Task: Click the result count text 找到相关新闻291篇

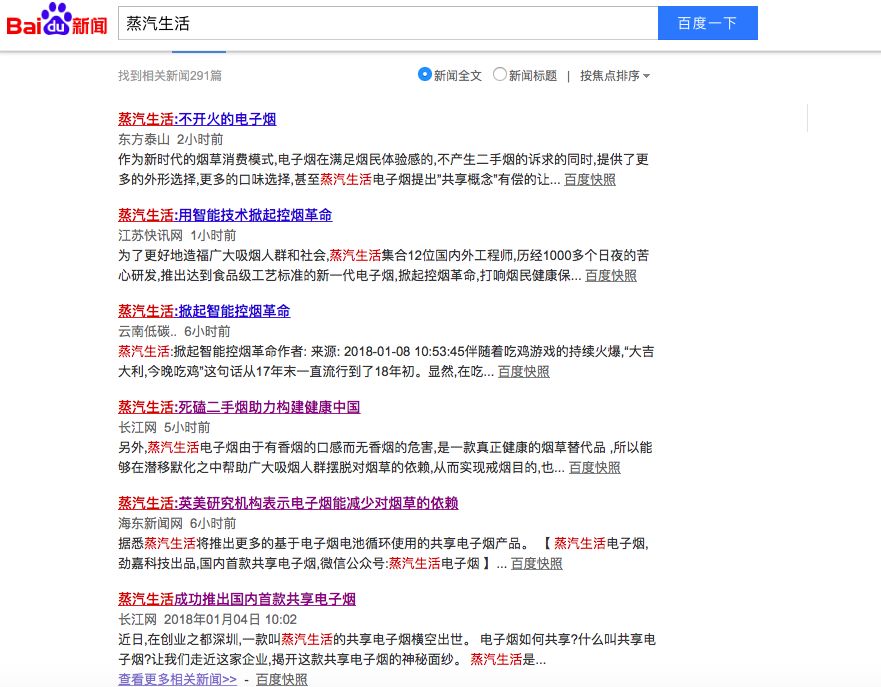Action: (x=170, y=76)
